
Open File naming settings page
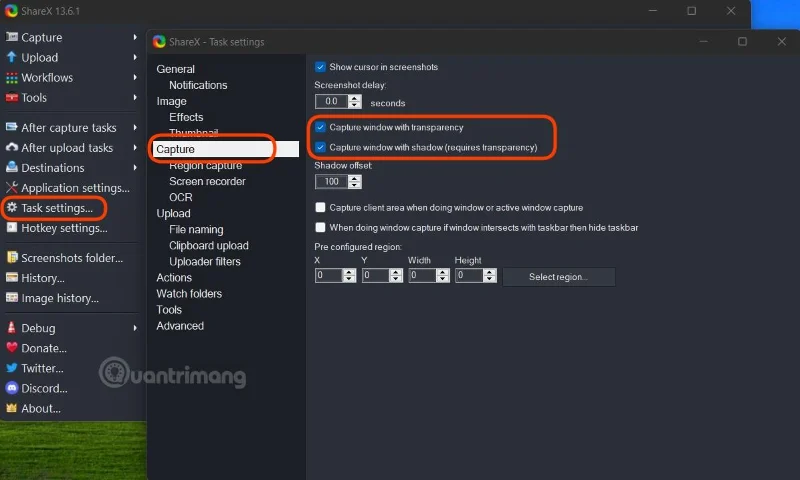tap(196, 230)
